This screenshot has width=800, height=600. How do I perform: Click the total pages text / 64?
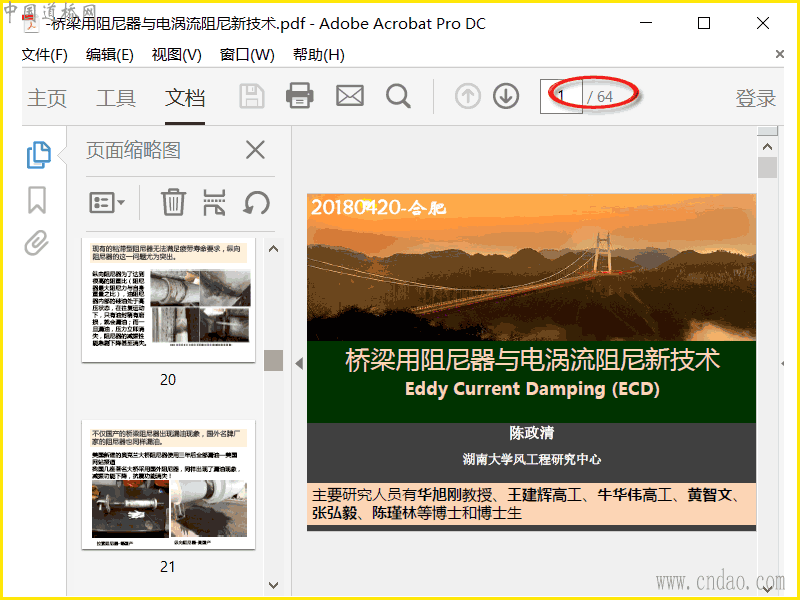coord(599,97)
